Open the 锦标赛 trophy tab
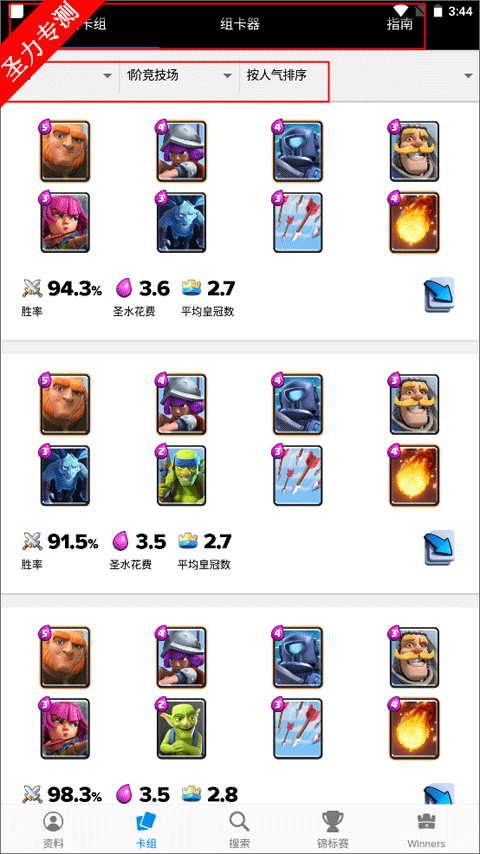Image resolution: width=480 pixels, height=854 pixels. pos(333,830)
